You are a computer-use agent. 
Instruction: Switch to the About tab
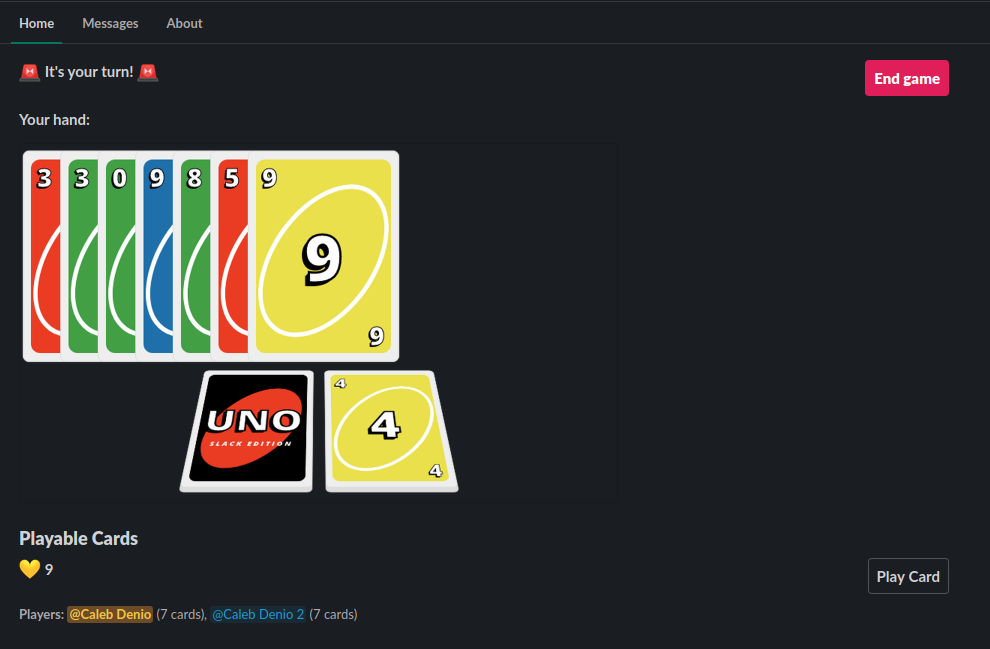(x=184, y=23)
